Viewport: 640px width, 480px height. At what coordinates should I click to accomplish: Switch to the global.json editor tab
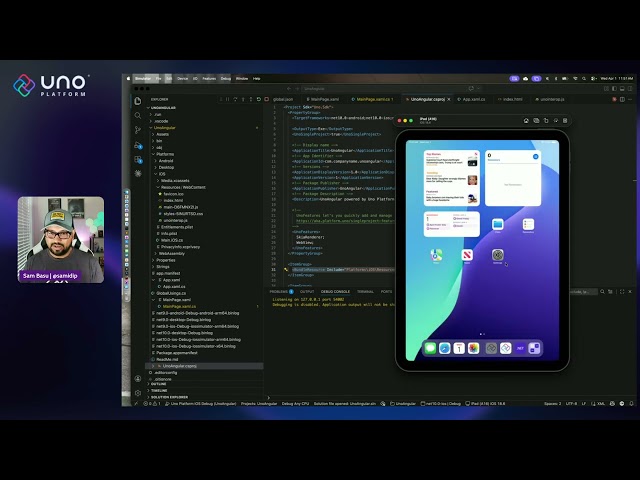point(283,99)
